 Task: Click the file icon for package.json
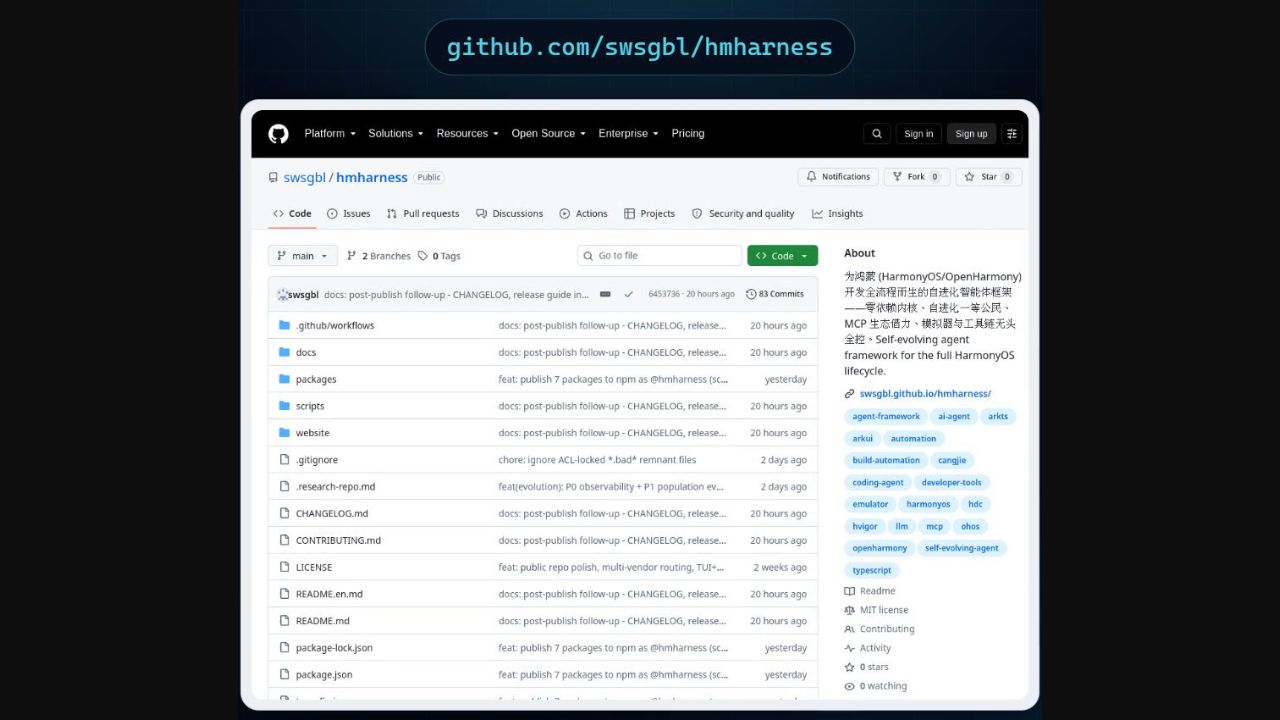(285, 675)
